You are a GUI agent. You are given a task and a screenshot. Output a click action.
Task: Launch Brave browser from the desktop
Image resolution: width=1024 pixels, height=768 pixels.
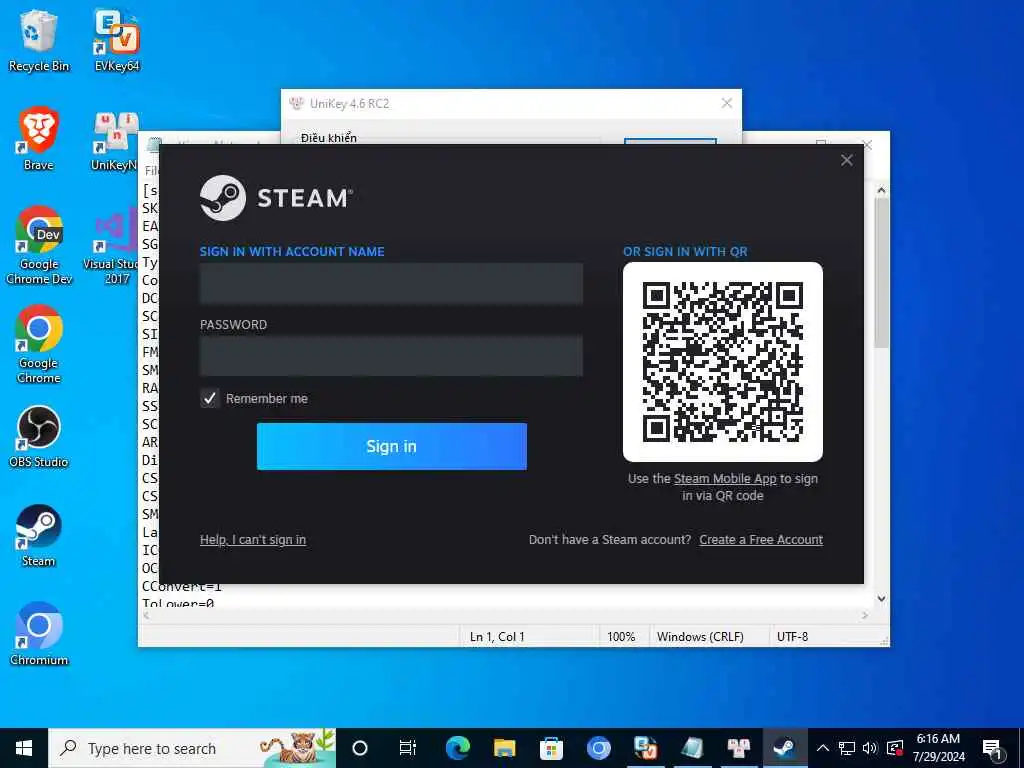point(39,139)
